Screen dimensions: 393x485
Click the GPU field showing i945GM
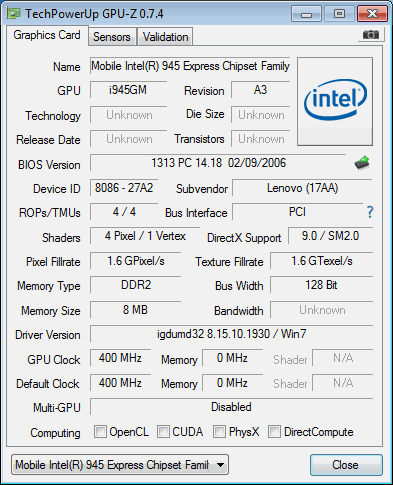(128, 90)
